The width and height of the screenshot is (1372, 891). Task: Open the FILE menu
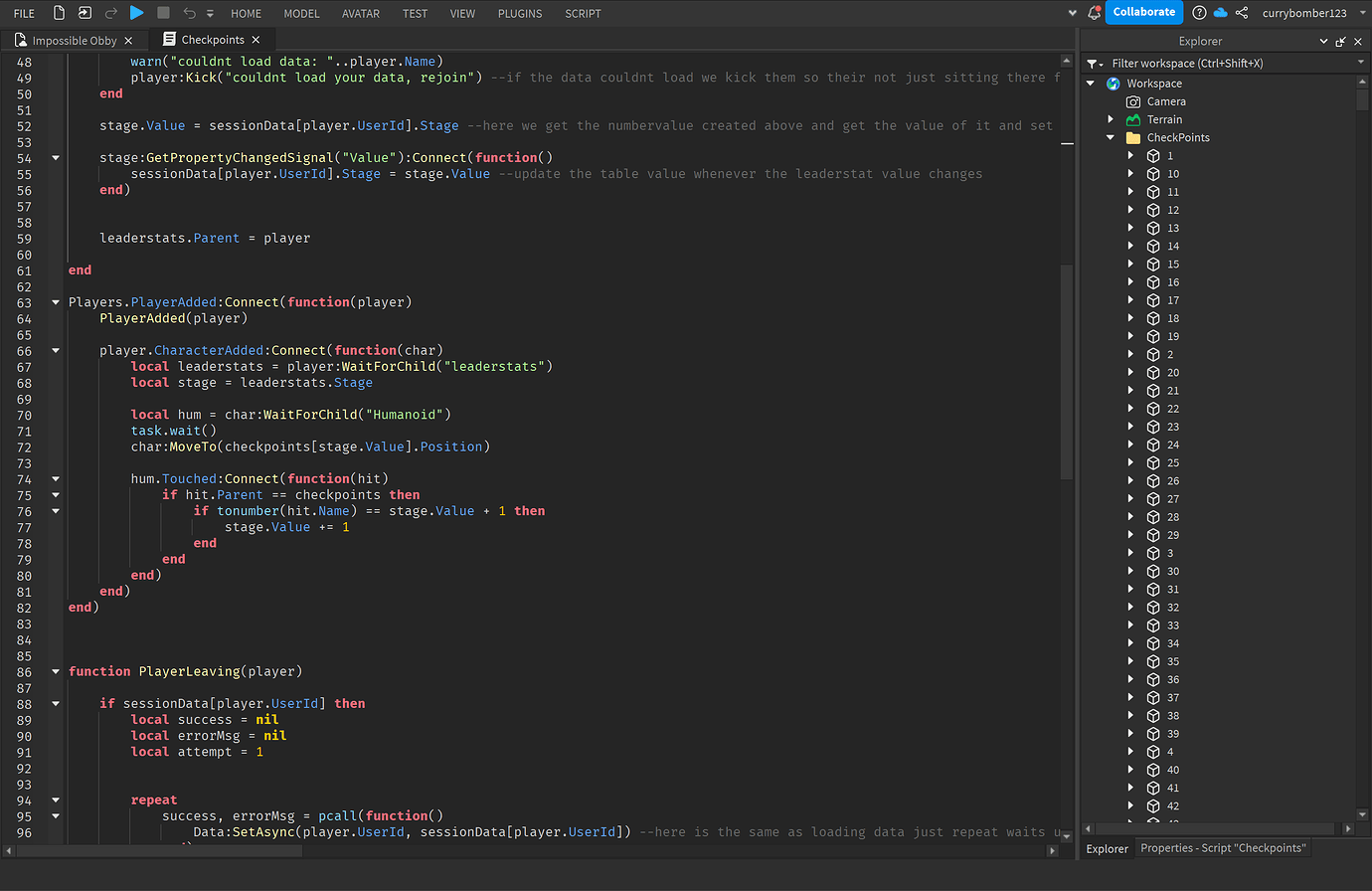pyautogui.click(x=25, y=14)
